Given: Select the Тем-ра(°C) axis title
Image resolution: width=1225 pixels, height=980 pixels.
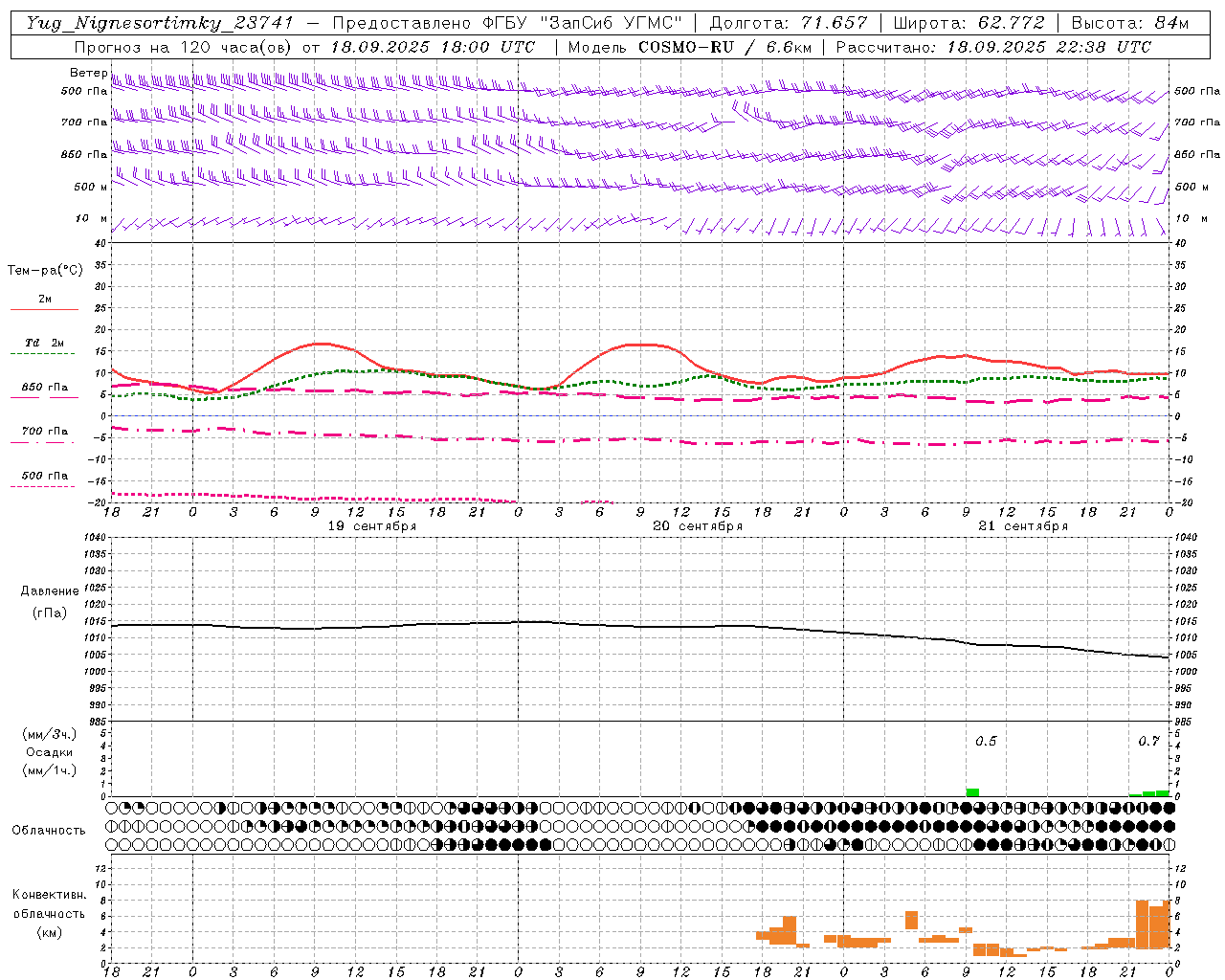Looking at the screenshot, I should click(45, 270).
